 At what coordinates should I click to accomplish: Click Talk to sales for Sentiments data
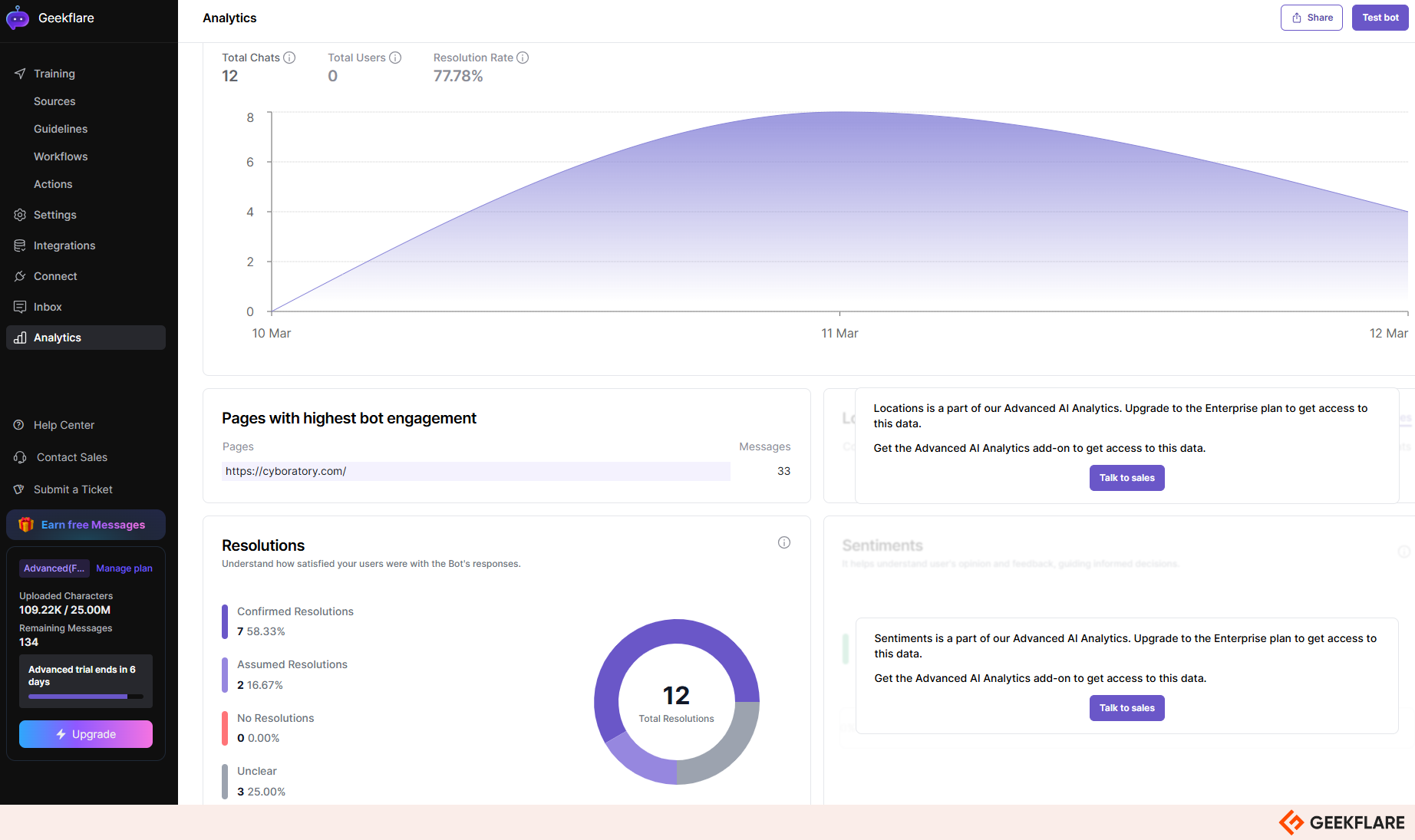(1126, 707)
